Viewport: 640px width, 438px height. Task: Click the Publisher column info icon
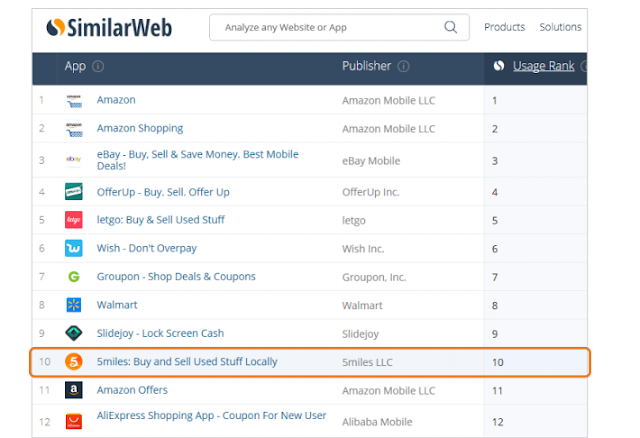[403, 66]
